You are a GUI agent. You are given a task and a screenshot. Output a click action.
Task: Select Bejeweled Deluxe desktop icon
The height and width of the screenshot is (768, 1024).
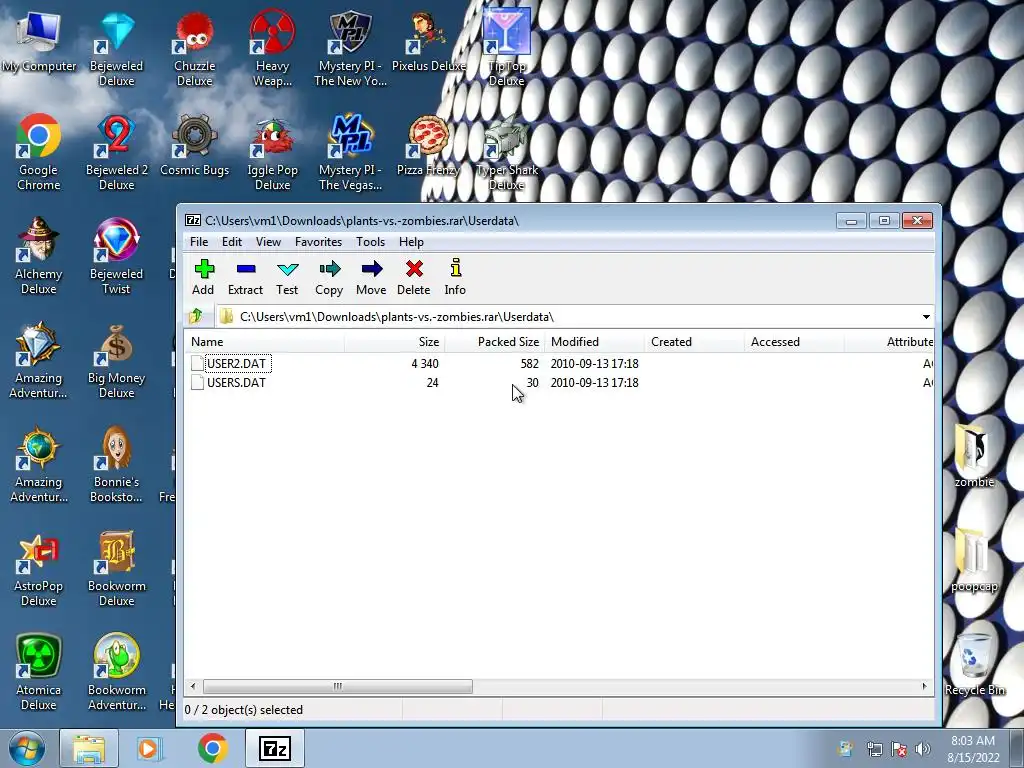[x=116, y=50]
